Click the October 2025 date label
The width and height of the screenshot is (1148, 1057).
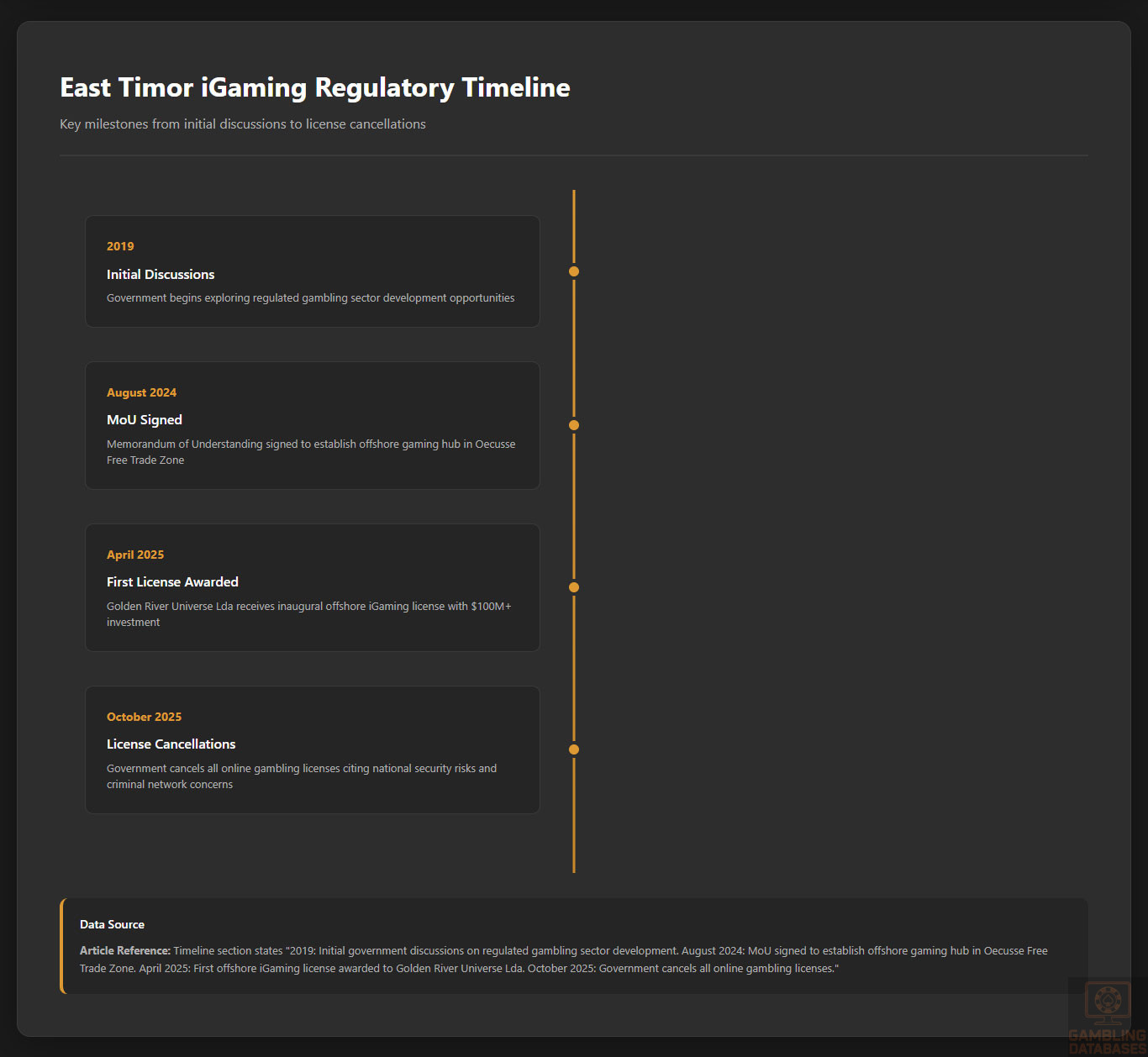[x=144, y=717]
